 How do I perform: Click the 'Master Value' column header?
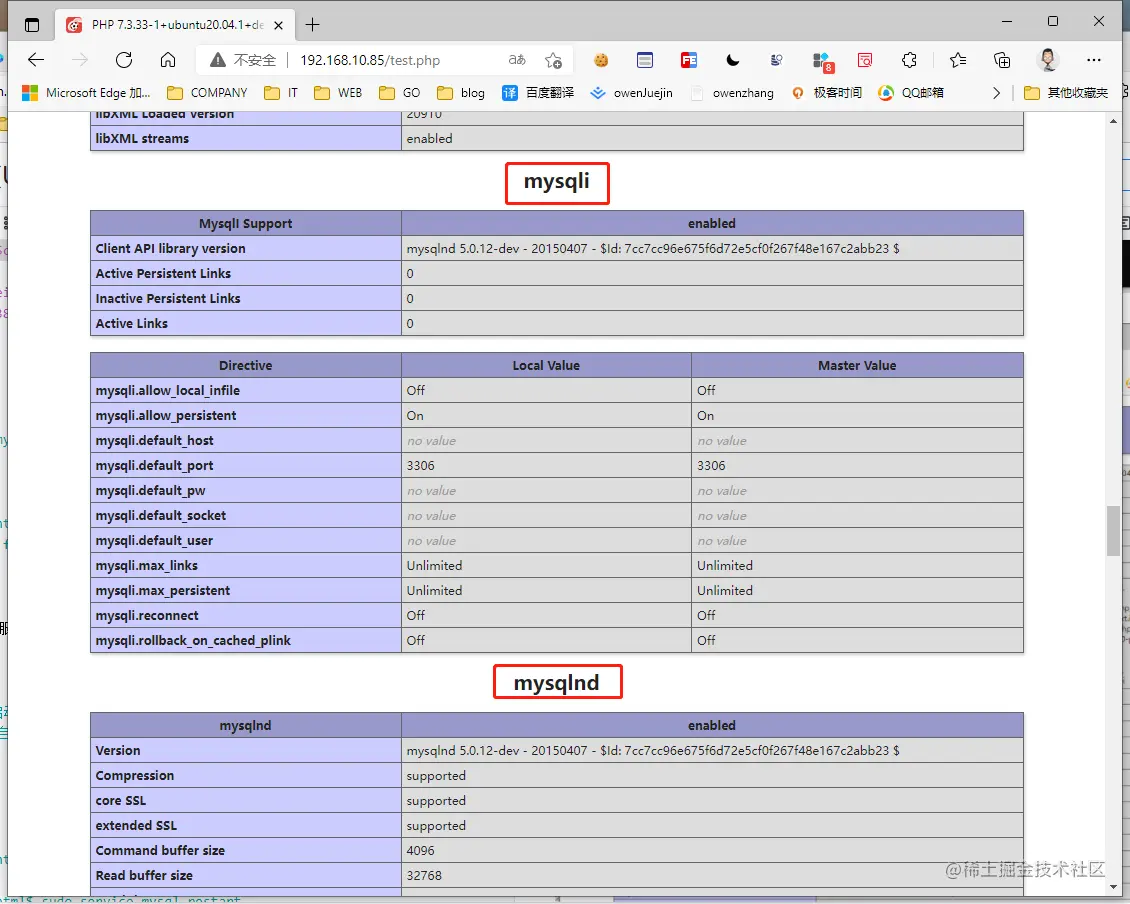tap(857, 365)
